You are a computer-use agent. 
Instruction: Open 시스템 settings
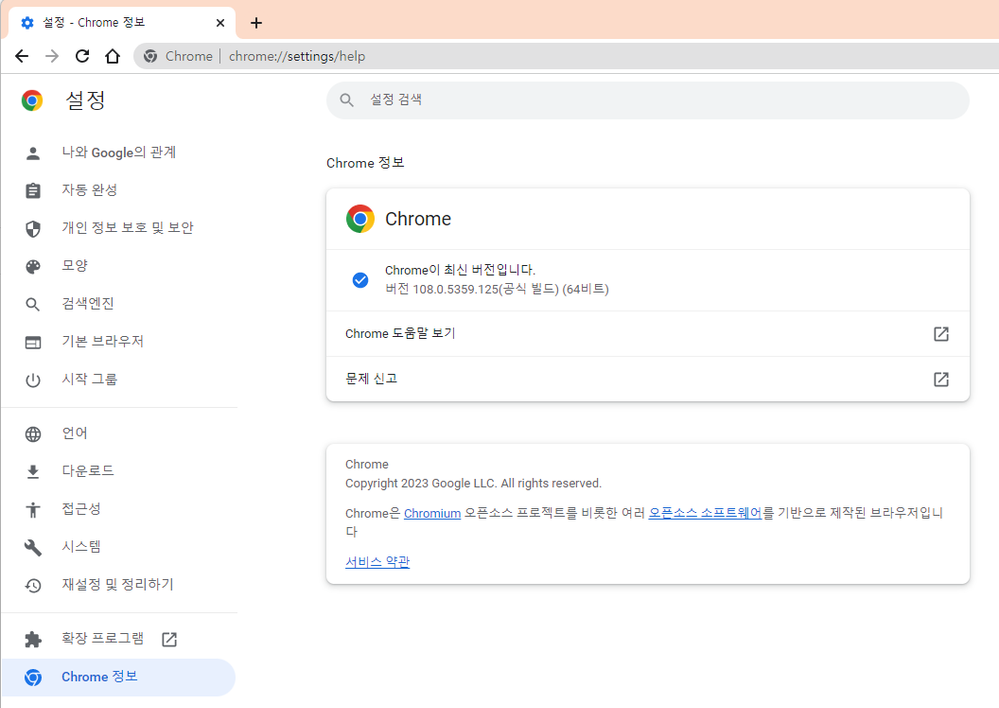[119, 546]
